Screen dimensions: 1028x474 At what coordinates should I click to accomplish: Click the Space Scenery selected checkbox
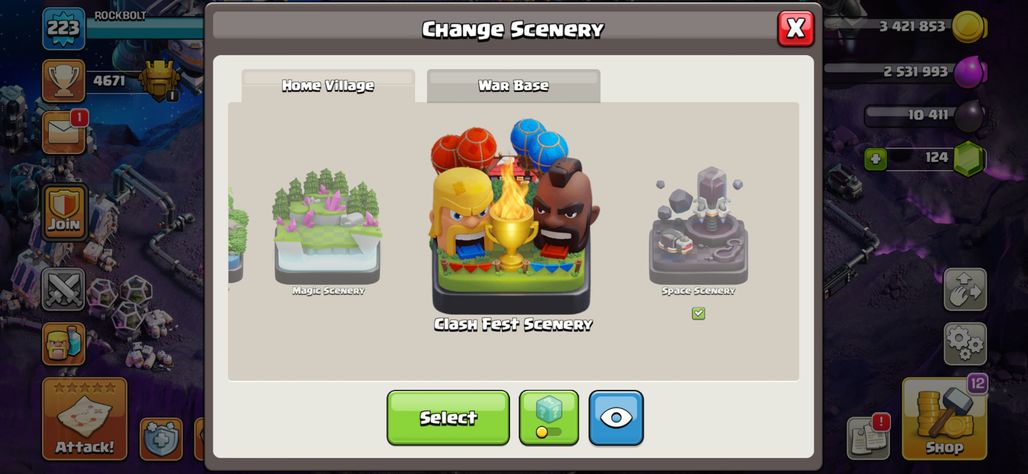click(698, 313)
